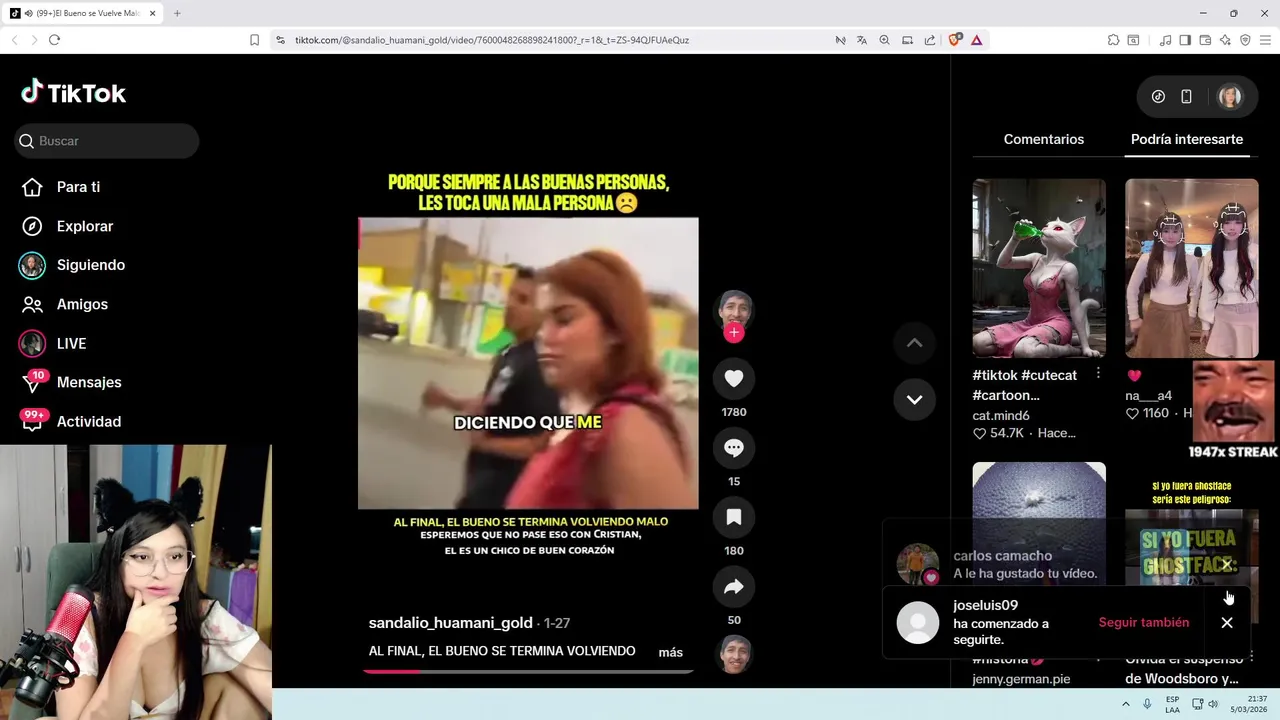Open Leo AI sparkle icon
The width and height of the screenshot is (1280, 720).
point(1225,40)
